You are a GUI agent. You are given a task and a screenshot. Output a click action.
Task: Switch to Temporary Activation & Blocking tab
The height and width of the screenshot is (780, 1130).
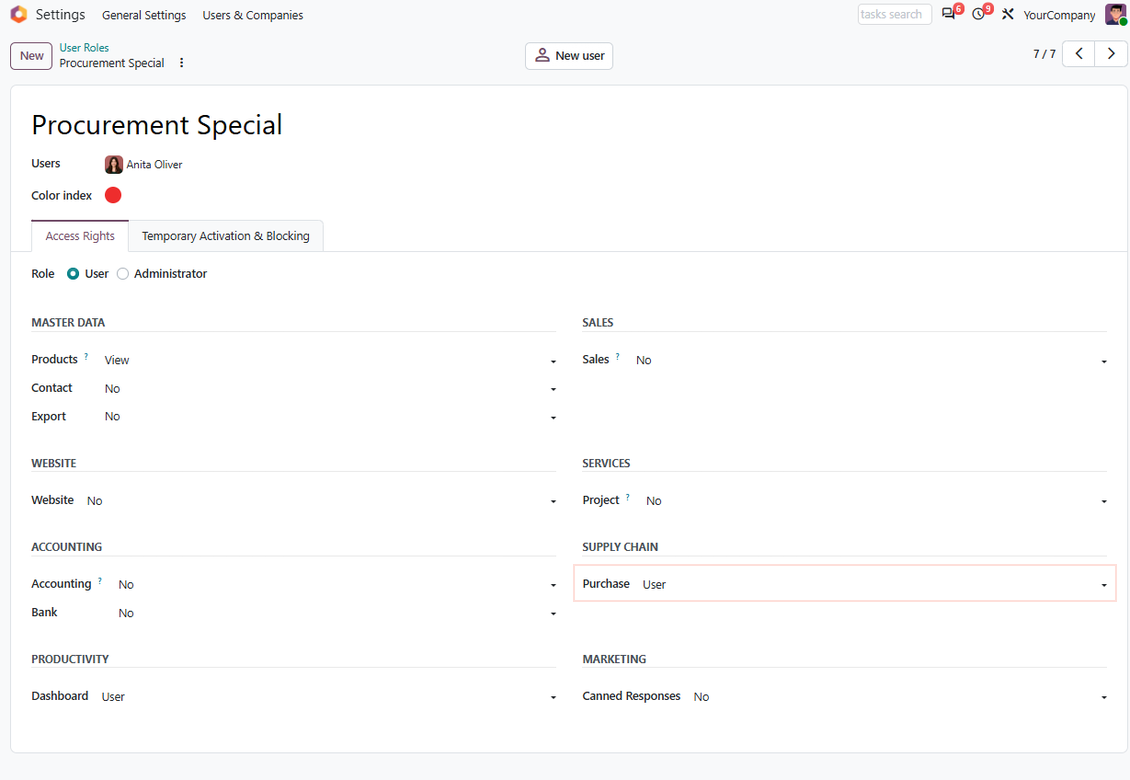pos(226,236)
